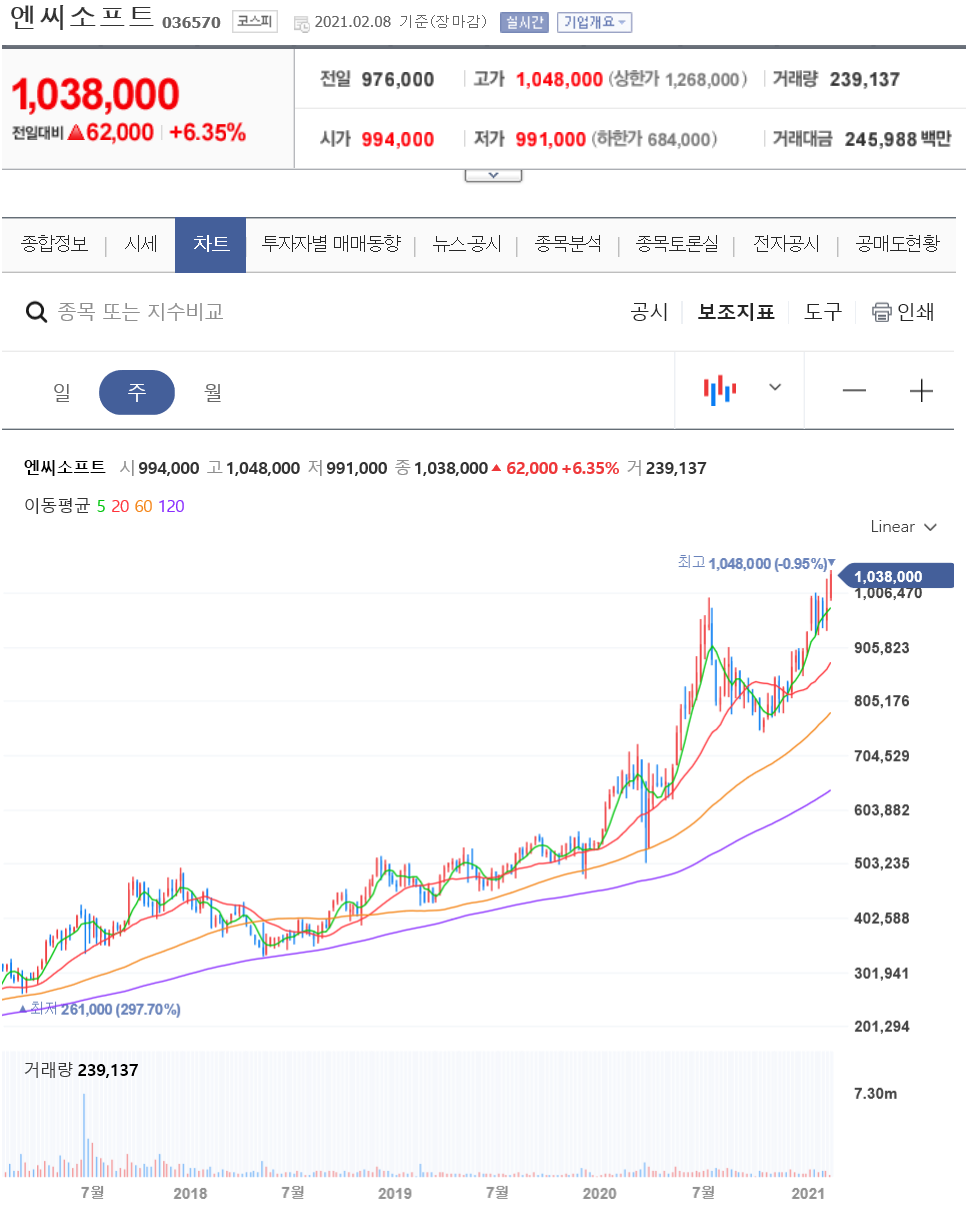This screenshot has width=966, height=1225.
Task: Click the 인쇄 print label
Action: coord(915,312)
